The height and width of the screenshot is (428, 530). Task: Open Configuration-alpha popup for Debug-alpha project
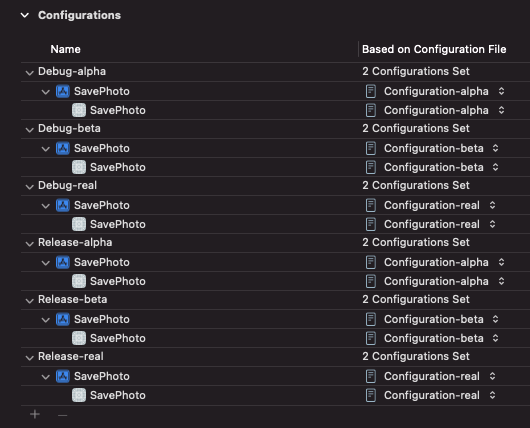(501, 91)
